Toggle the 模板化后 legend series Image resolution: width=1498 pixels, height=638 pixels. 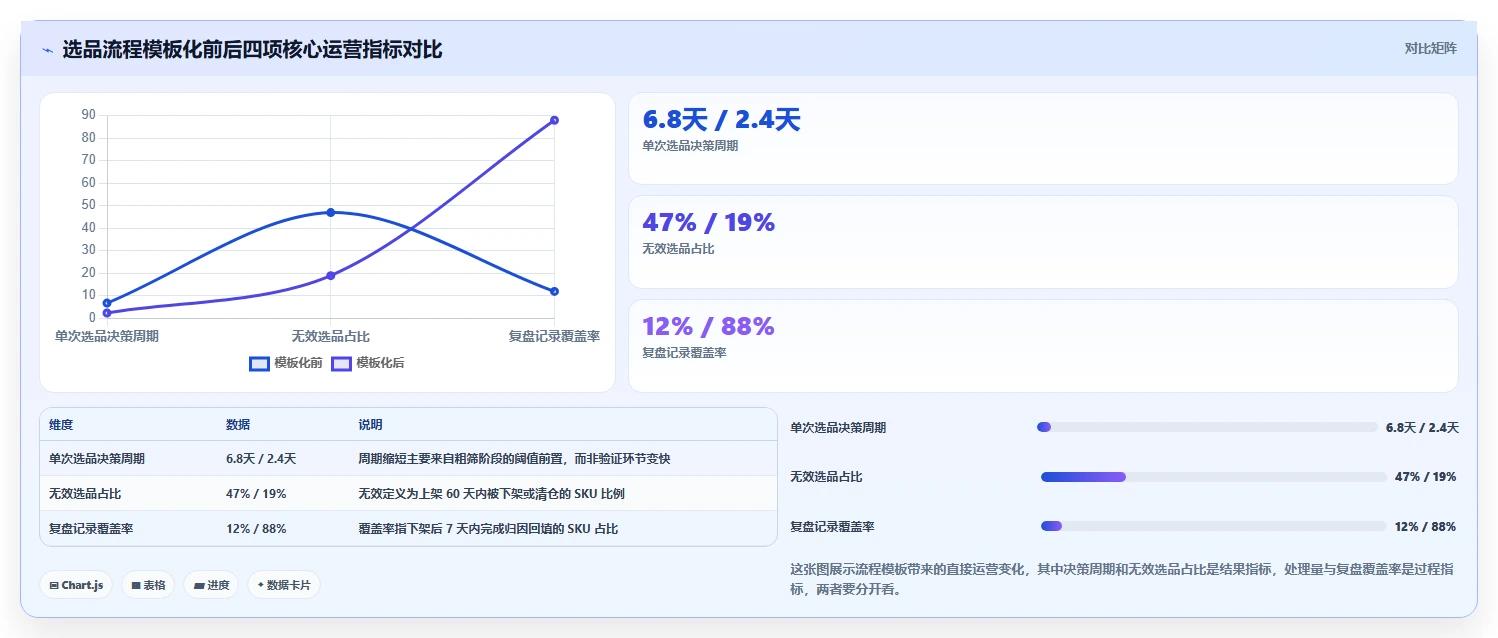pos(368,363)
